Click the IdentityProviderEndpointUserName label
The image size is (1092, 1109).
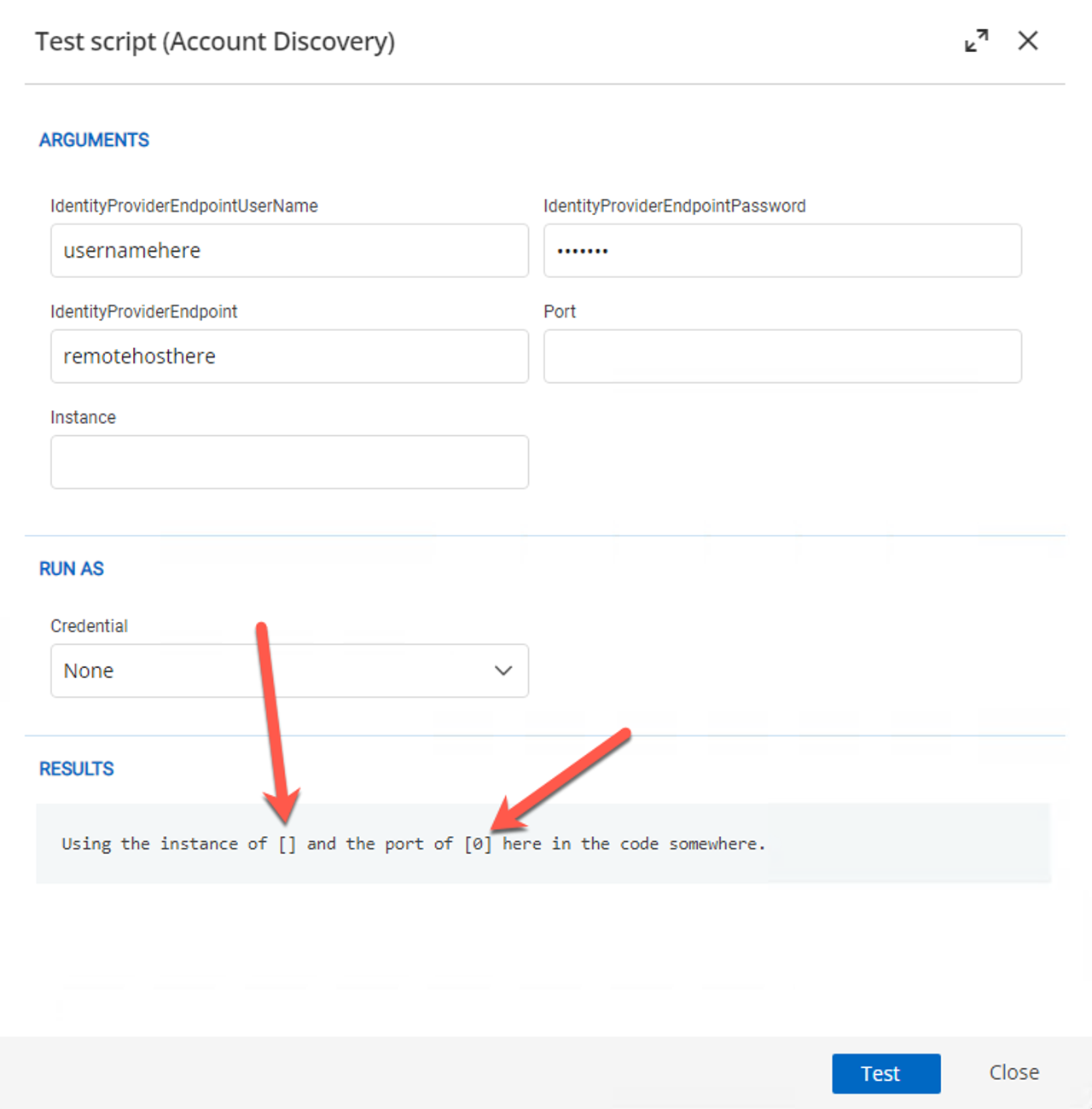tap(184, 206)
